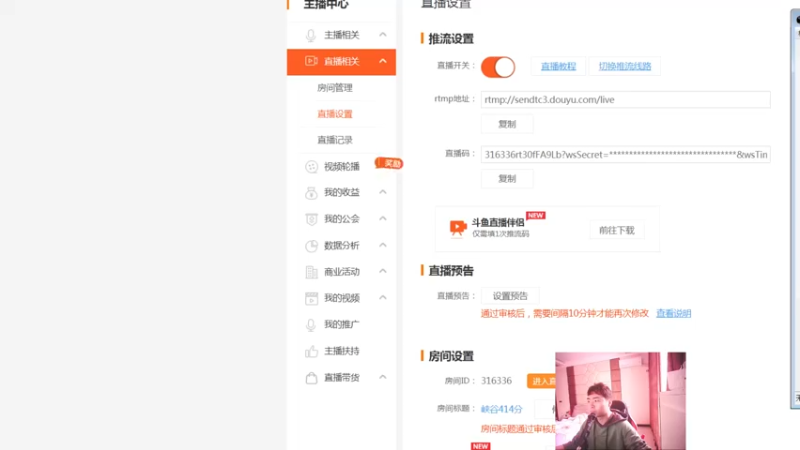The height and width of the screenshot is (450, 800).
Task: Click the thumbs-up icon beside 主播扶持
Action: tap(311, 351)
